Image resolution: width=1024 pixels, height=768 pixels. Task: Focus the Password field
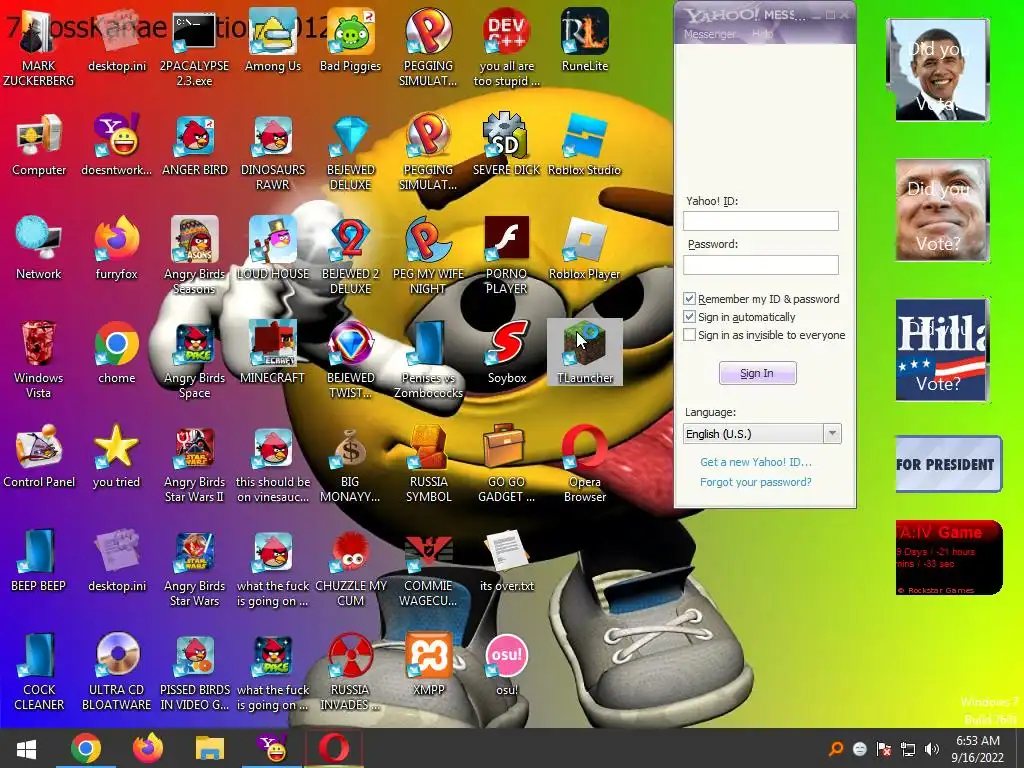pyautogui.click(x=761, y=264)
